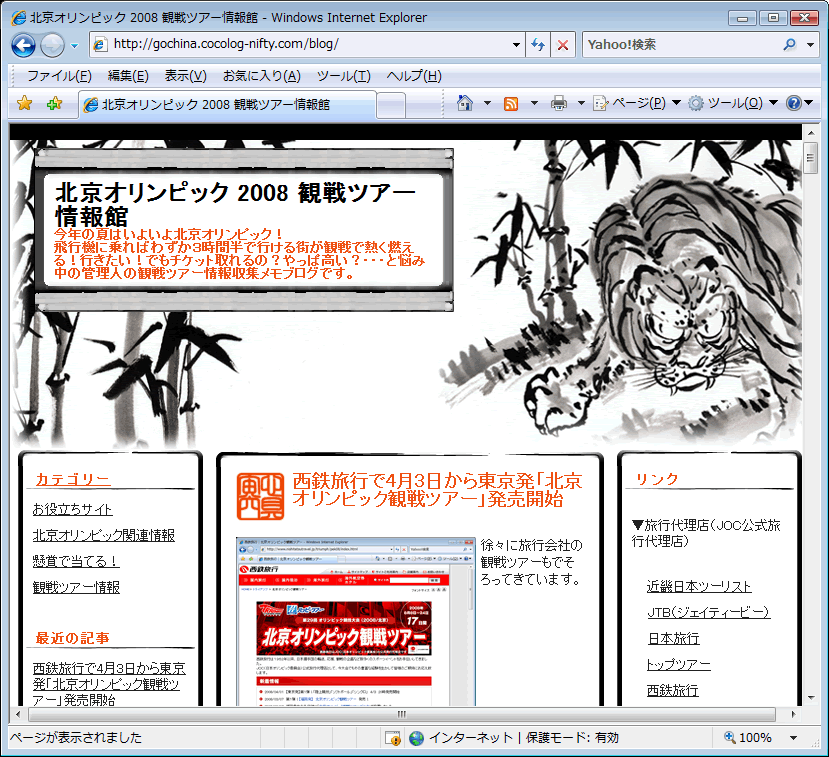
Task: Open the お気に入り(A) menu
Action: click(261, 76)
